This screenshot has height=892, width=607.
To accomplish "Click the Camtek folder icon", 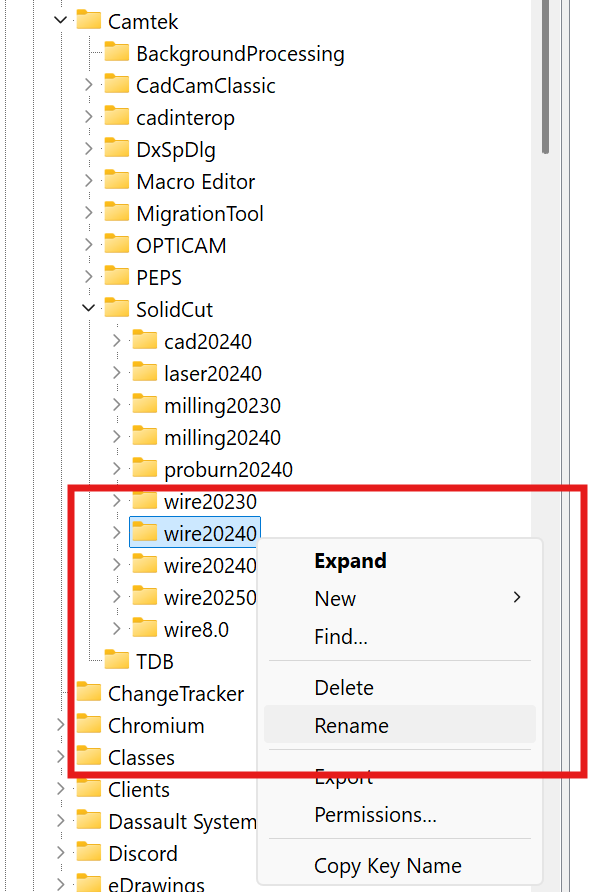I will pyautogui.click(x=89, y=19).
